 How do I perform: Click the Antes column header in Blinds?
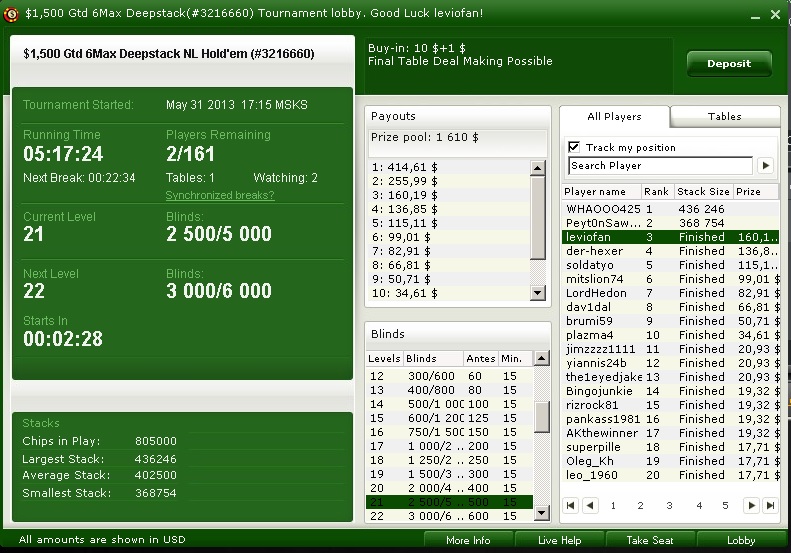[481, 358]
